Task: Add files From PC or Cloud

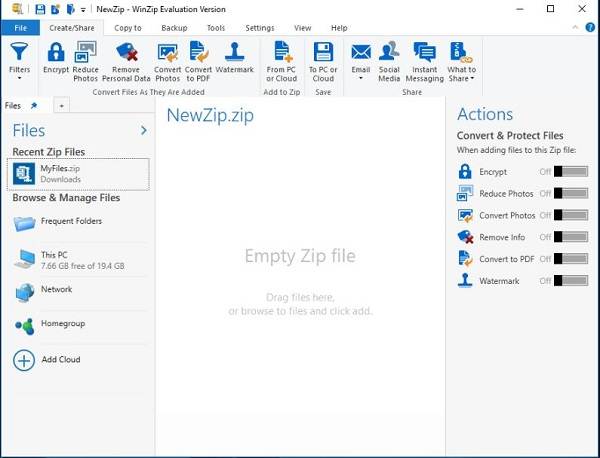Action: pos(282,61)
